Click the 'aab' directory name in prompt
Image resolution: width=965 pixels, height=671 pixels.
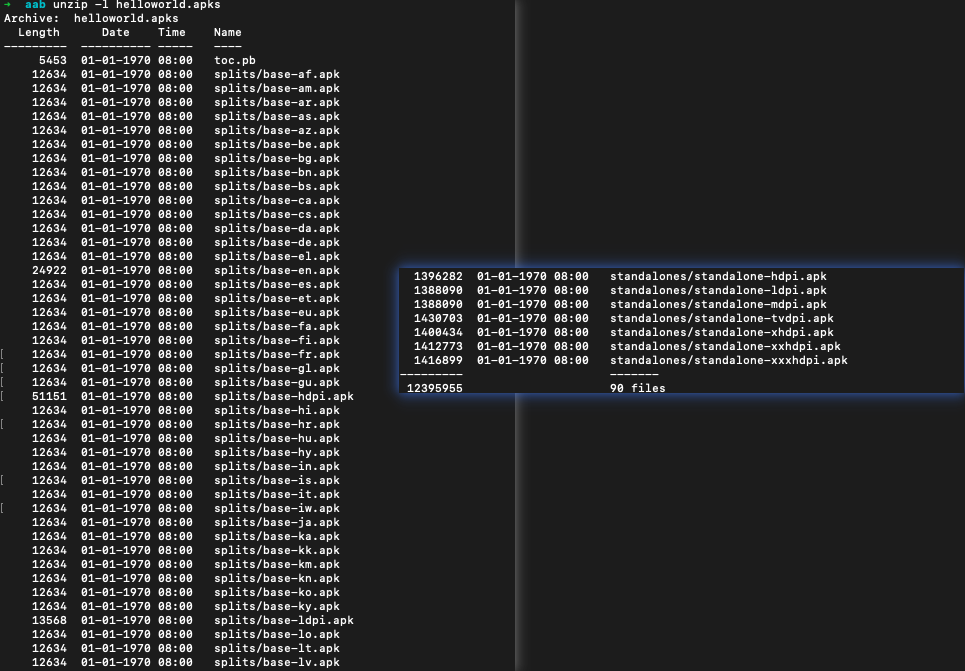tap(35, 5)
